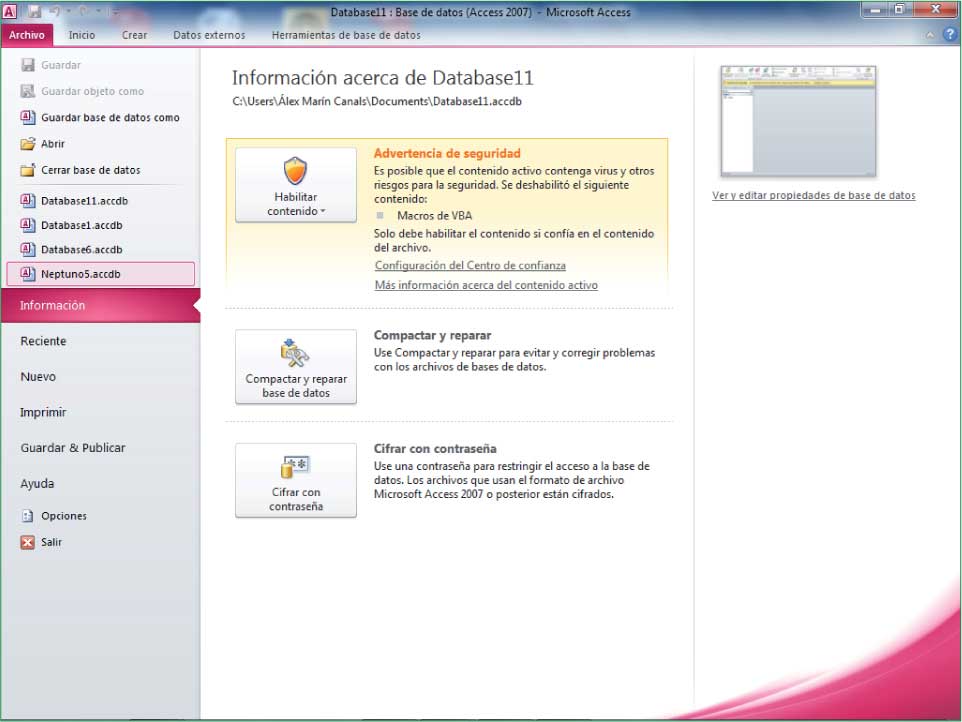Switch to the Inicio tab

tap(82, 35)
